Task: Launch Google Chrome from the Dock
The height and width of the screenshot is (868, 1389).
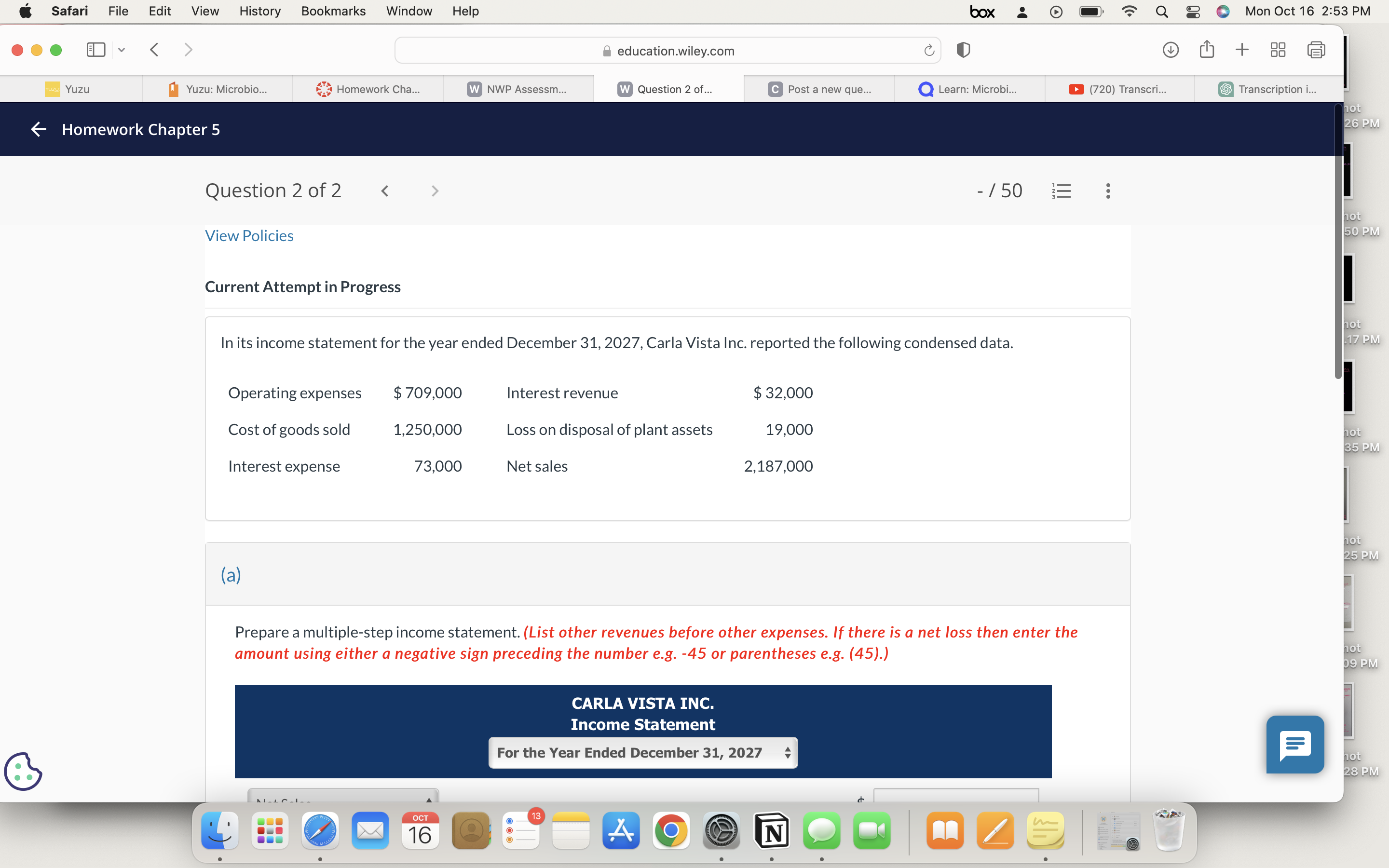Action: tap(671, 831)
